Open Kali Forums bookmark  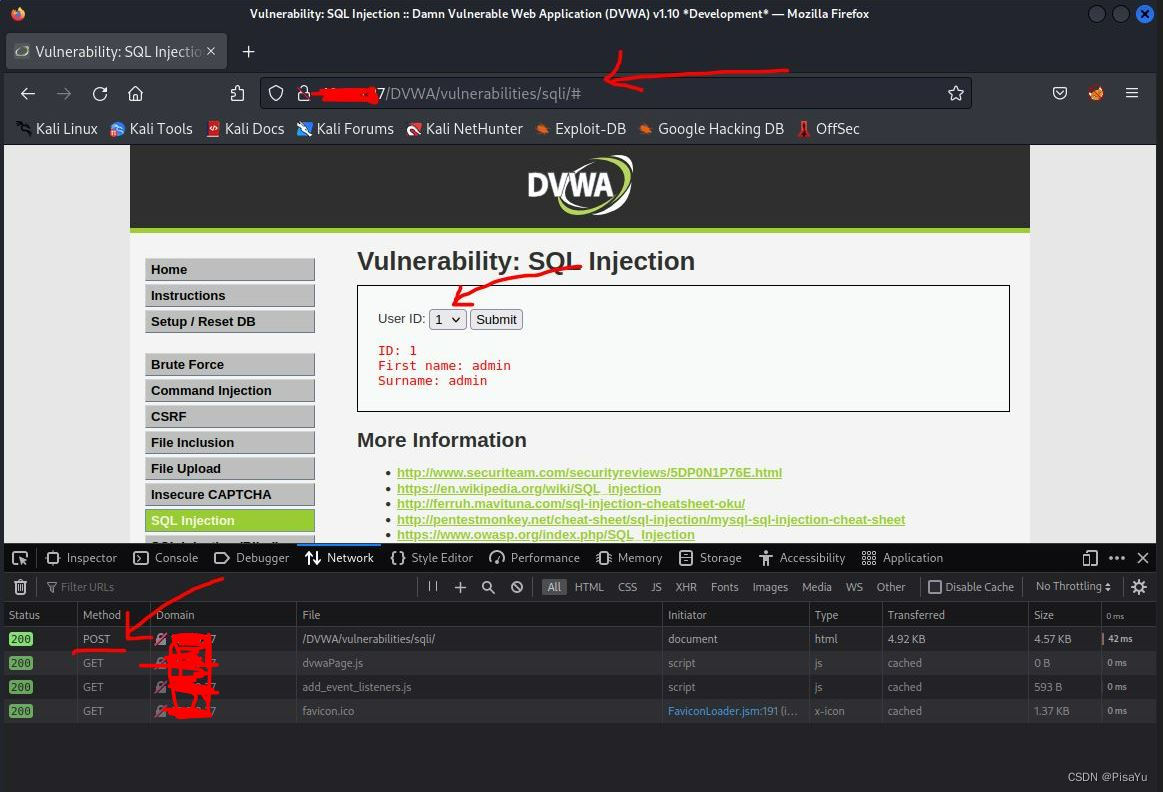(346, 129)
